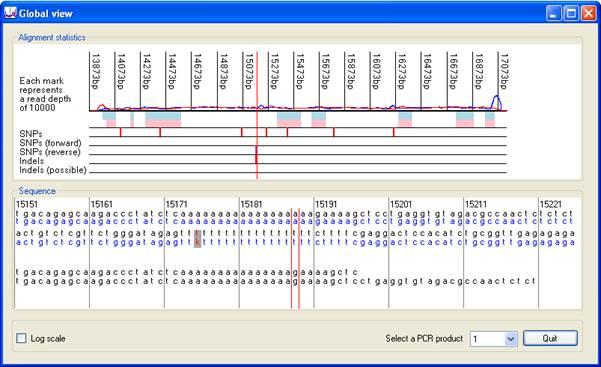Click the sequence position label 15191
This screenshot has height=367, width=601.
click(x=326, y=204)
